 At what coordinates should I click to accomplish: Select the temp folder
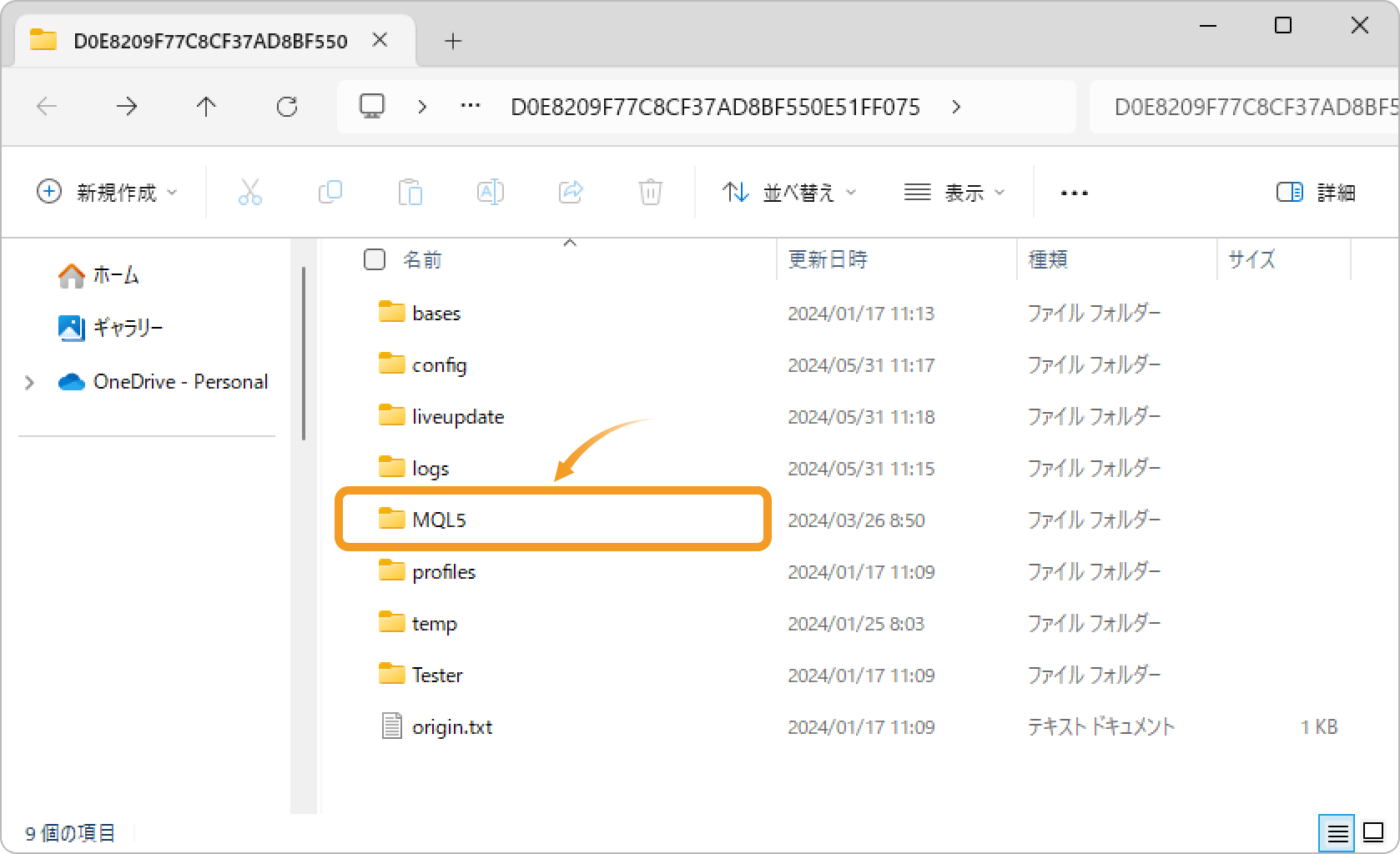[434, 624]
